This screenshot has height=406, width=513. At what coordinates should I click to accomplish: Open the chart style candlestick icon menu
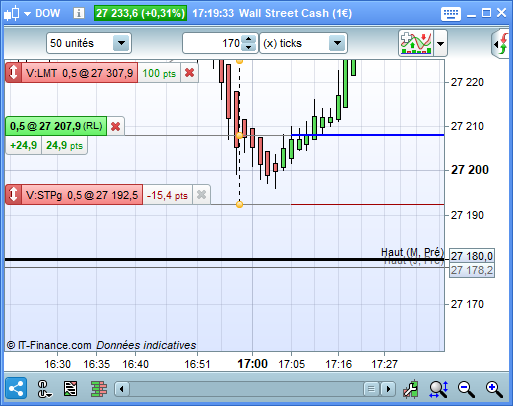click(x=12, y=14)
